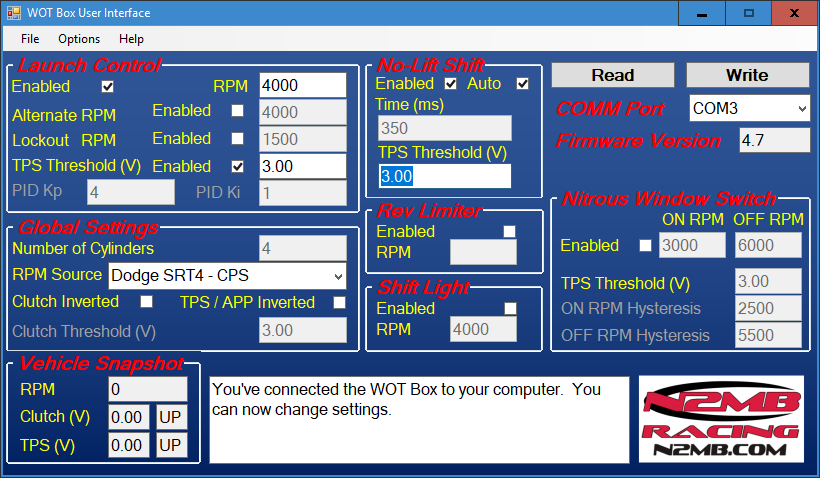Enable the Lockout RPM checkbox
Image resolution: width=820 pixels, height=478 pixels.
tap(237, 139)
